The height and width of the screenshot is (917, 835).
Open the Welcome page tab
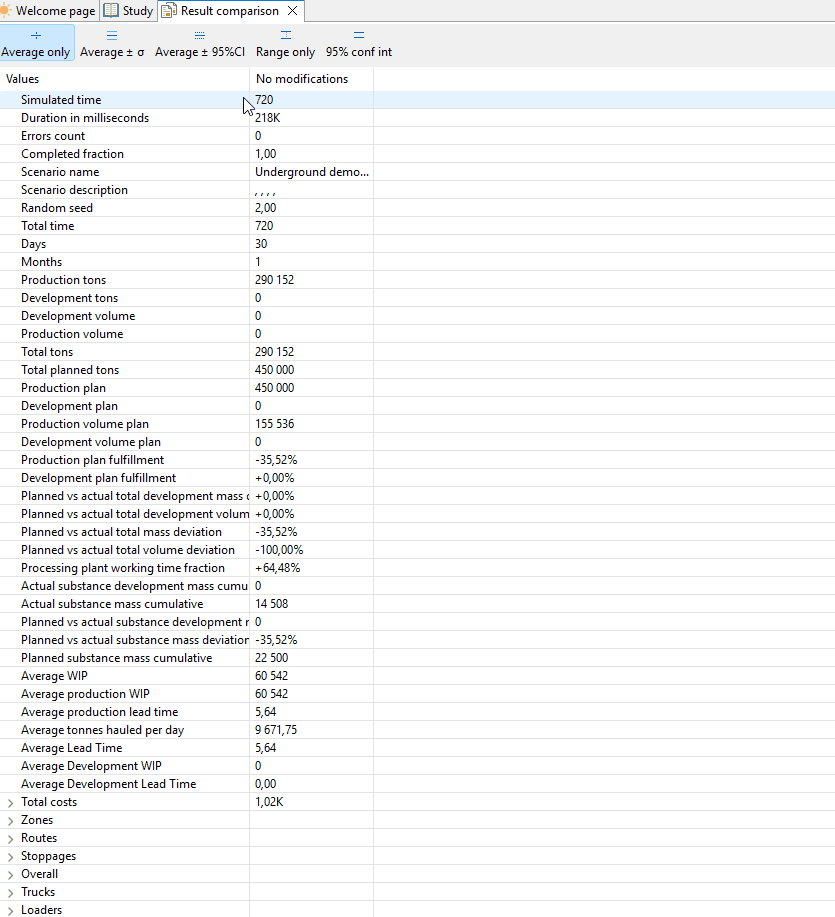click(49, 11)
